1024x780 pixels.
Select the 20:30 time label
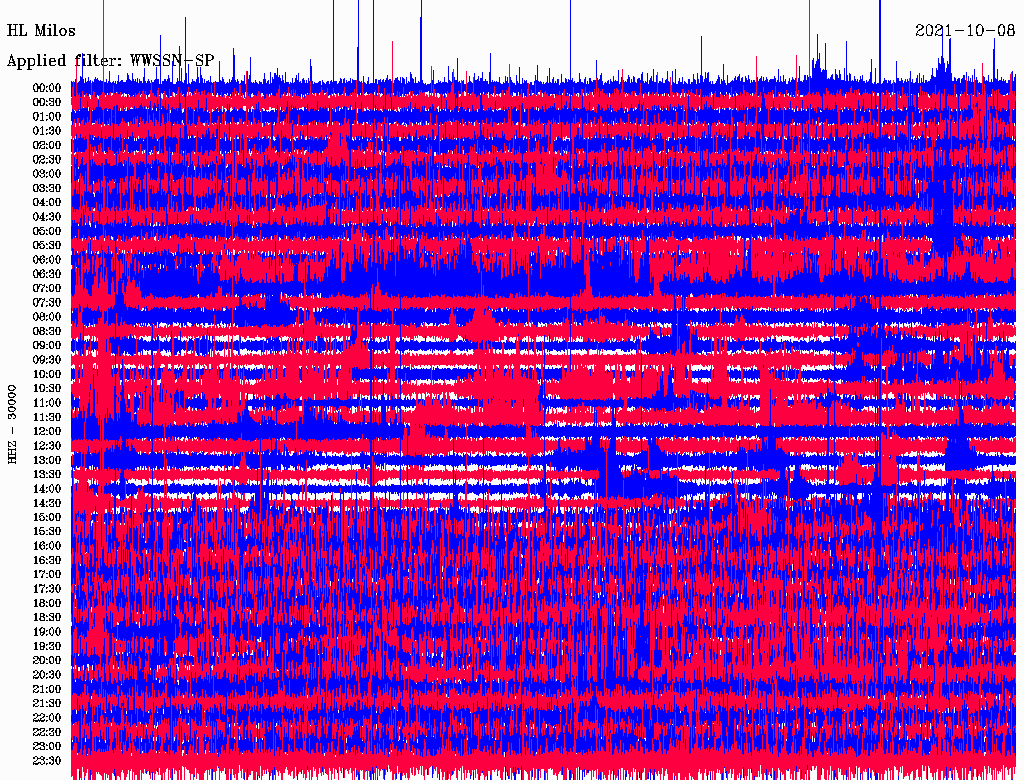coord(47,675)
